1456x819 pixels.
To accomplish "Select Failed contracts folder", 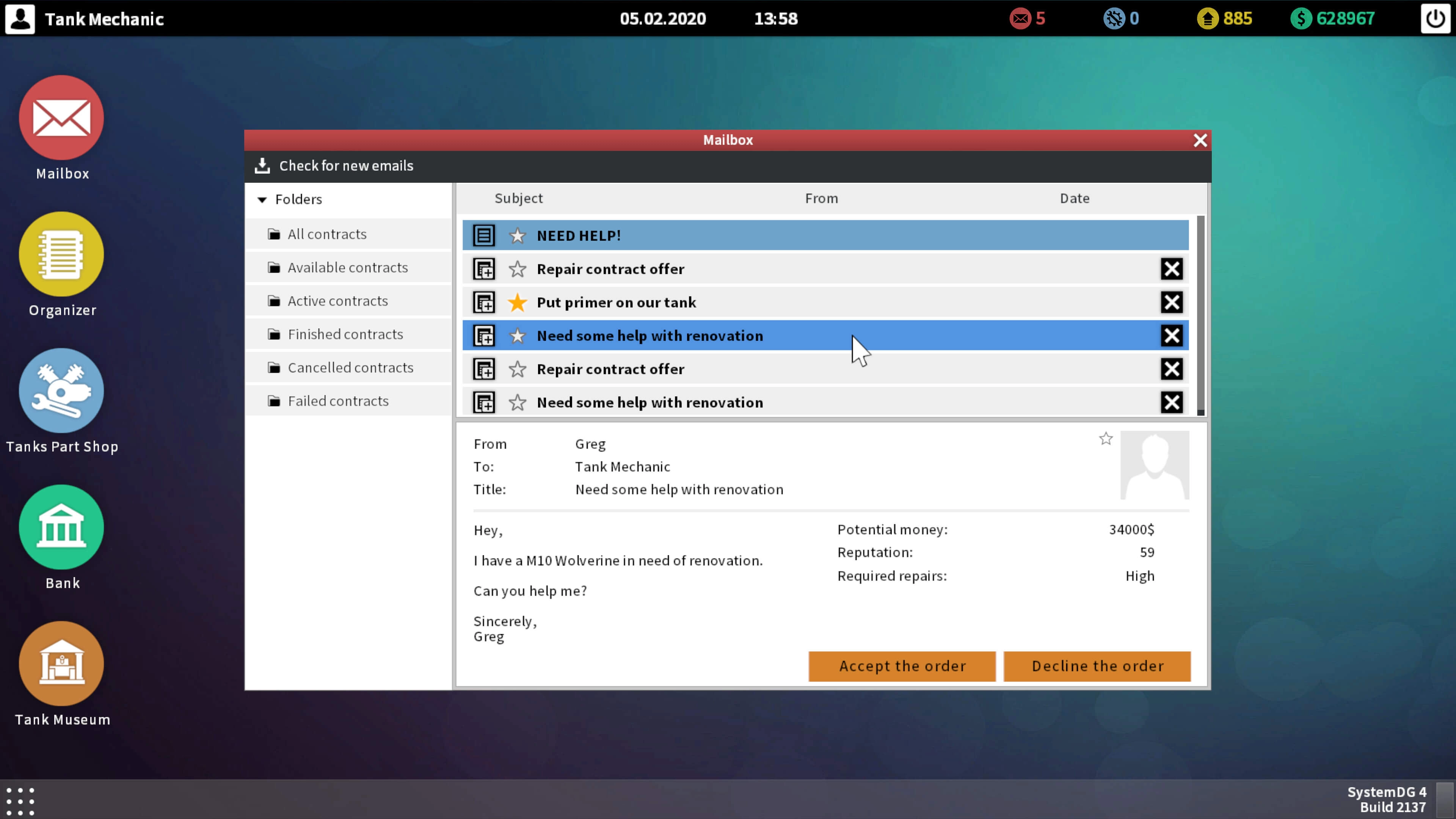I will click(338, 401).
